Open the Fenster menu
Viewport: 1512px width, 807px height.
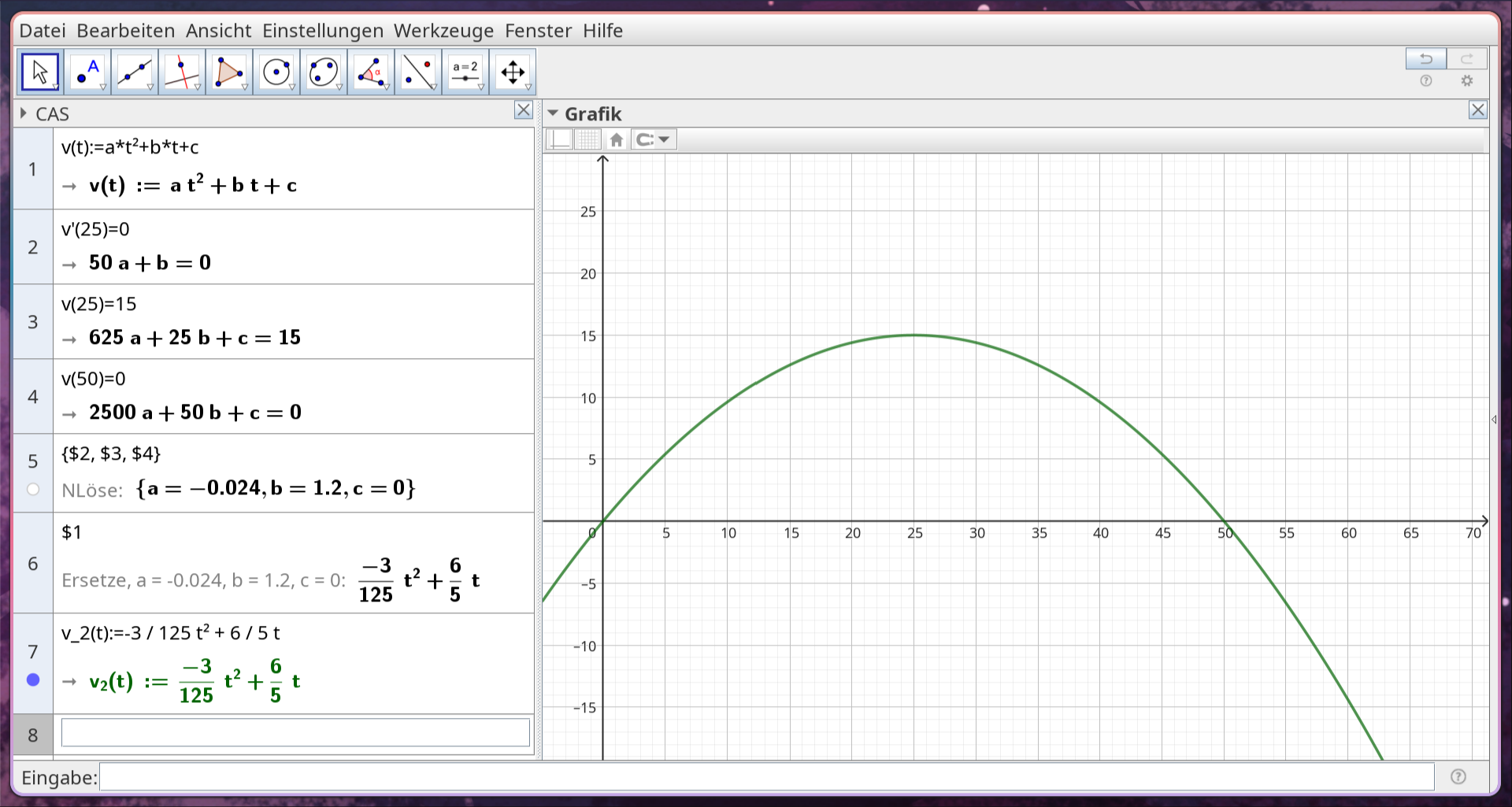point(539,31)
